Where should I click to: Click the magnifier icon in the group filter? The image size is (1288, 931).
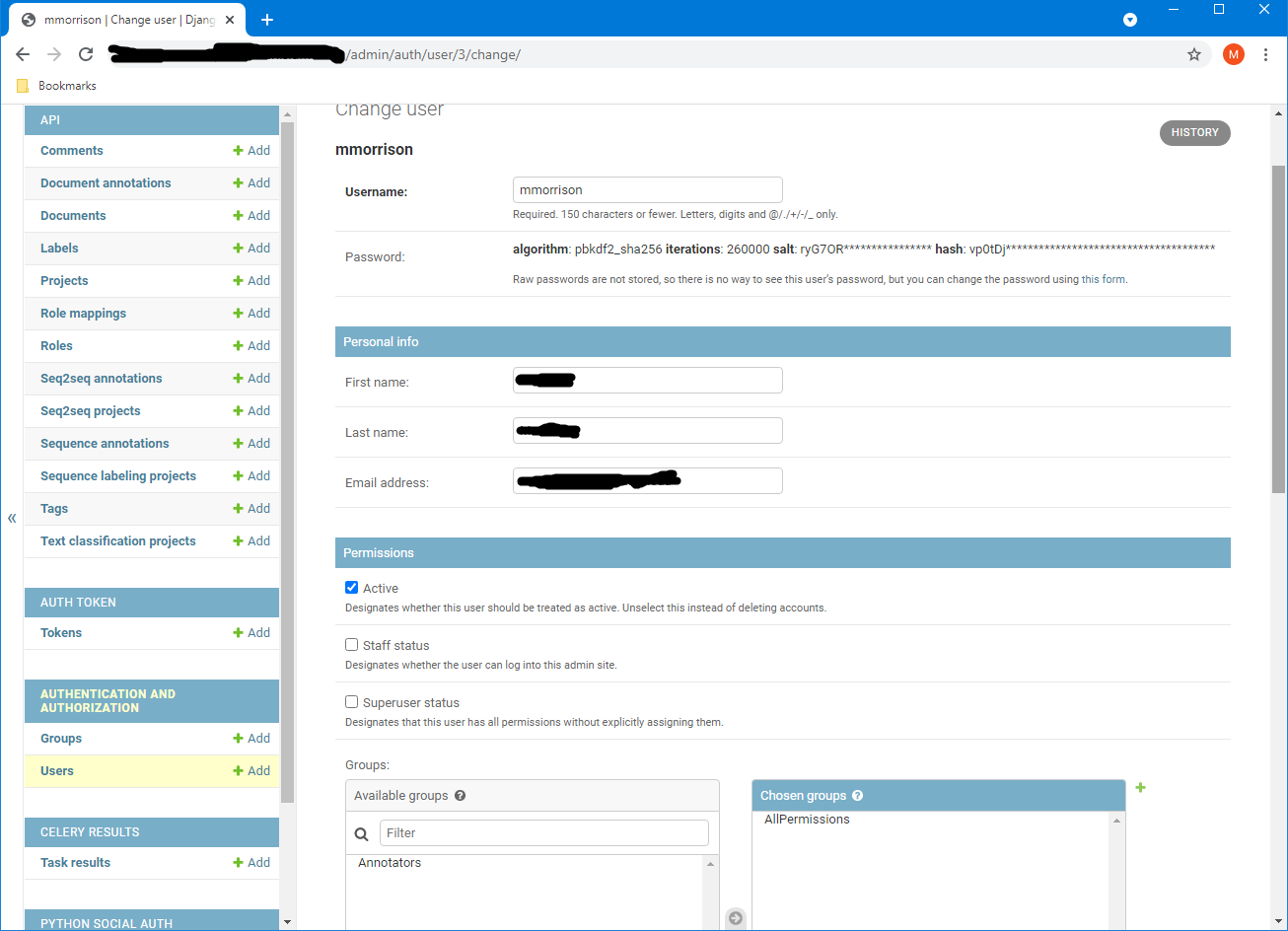(x=361, y=833)
